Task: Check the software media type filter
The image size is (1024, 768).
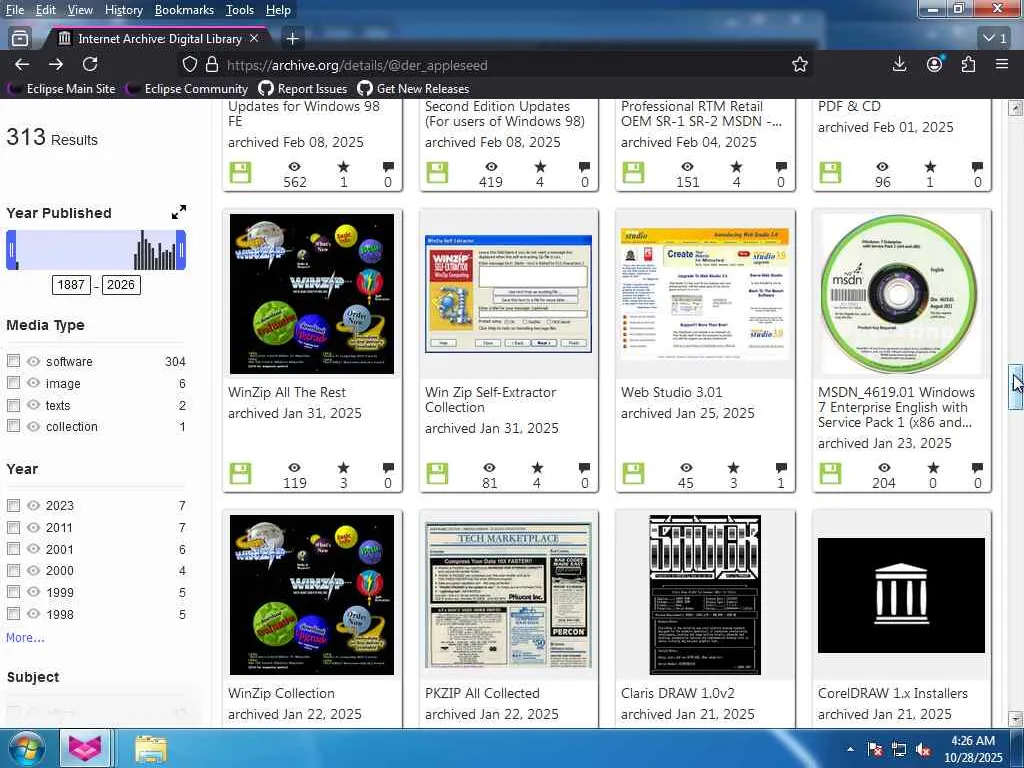Action: click(13, 360)
